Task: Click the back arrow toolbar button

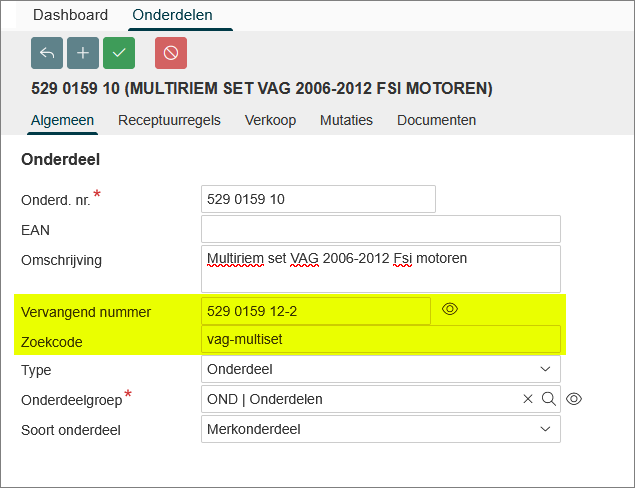Action: pyautogui.click(x=47, y=53)
